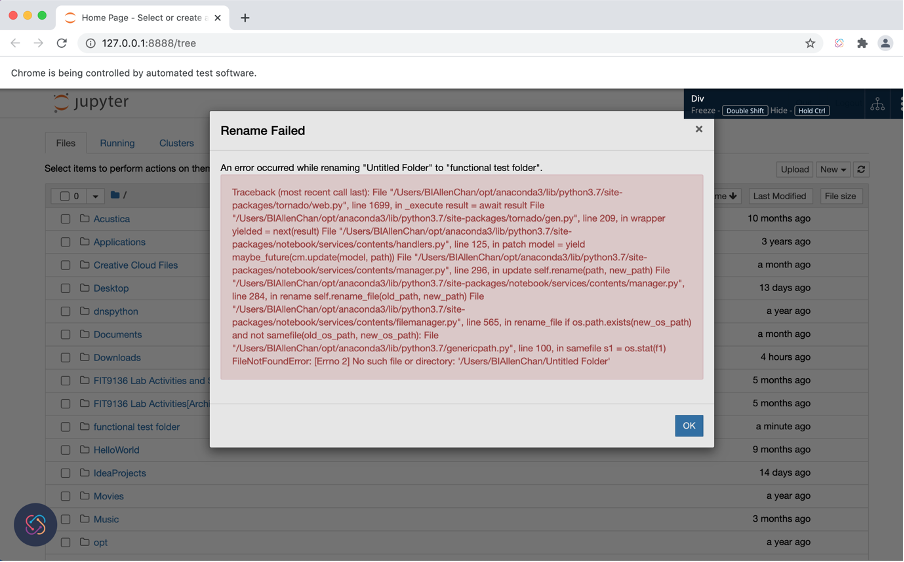
Task: Open the dnspython folder link
Action: tap(116, 311)
